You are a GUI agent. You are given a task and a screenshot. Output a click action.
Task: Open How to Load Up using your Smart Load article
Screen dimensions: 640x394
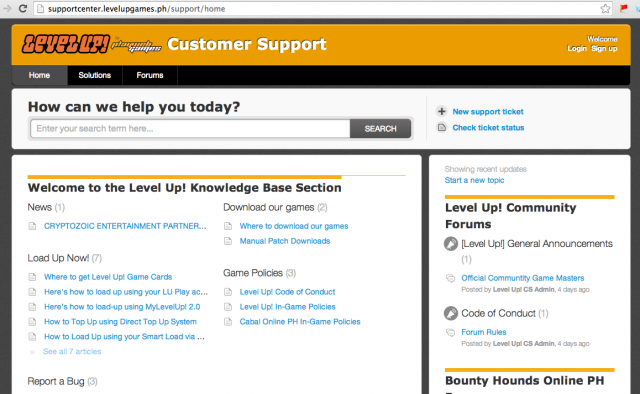(x=124, y=336)
